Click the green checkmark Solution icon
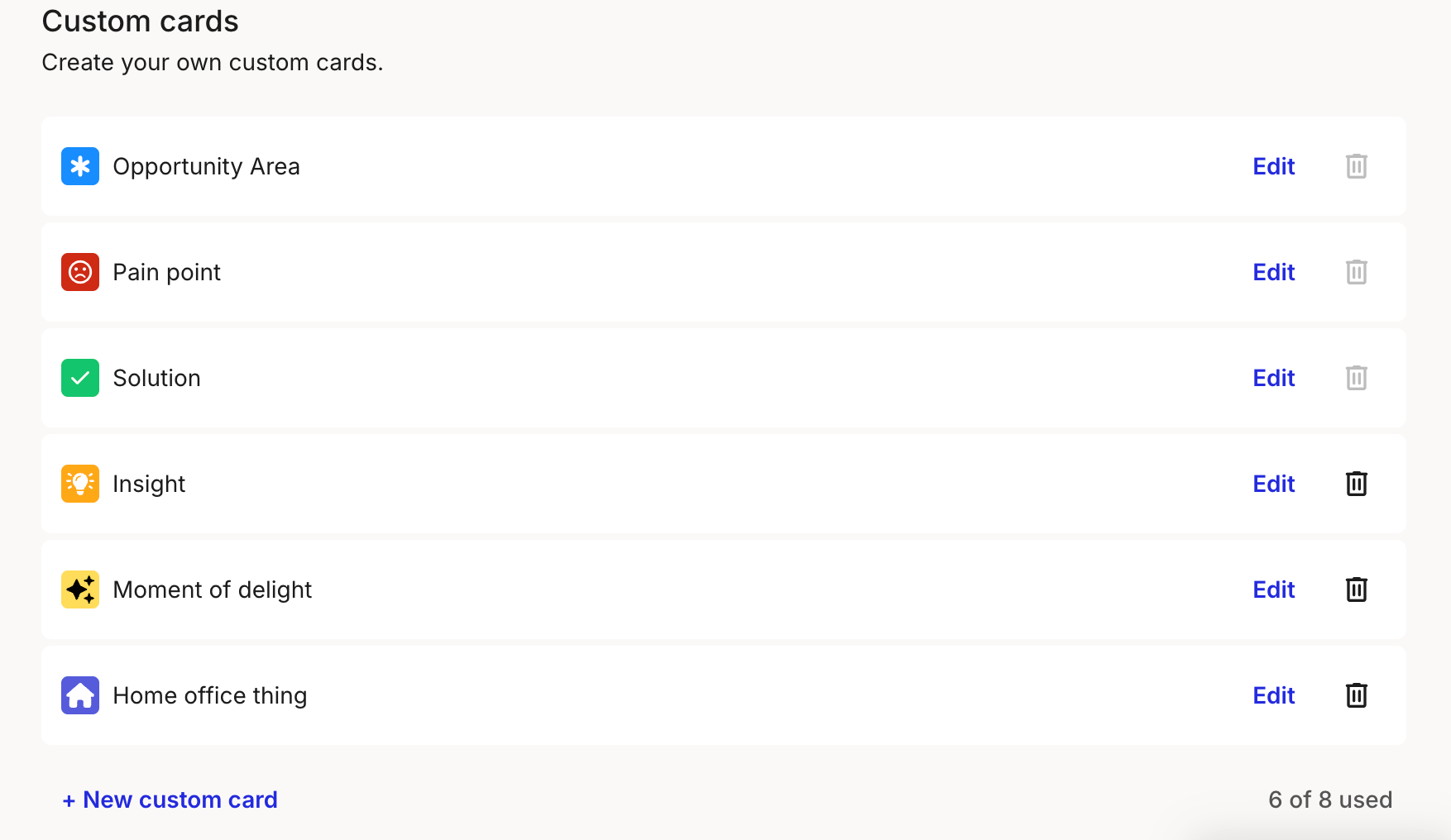Screen dimensions: 1451x840 point(80,378)
